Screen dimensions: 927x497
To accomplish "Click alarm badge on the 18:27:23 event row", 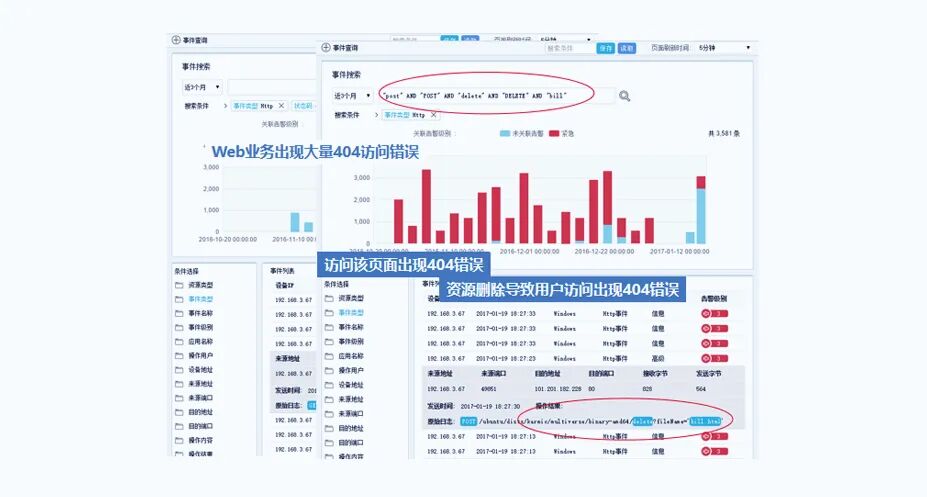I will [x=714, y=359].
